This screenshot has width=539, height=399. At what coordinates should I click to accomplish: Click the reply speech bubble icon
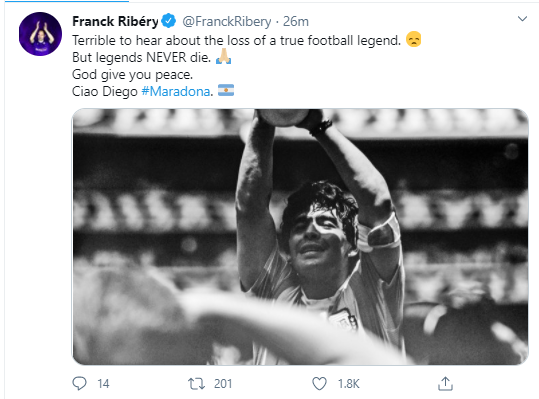tap(79, 383)
